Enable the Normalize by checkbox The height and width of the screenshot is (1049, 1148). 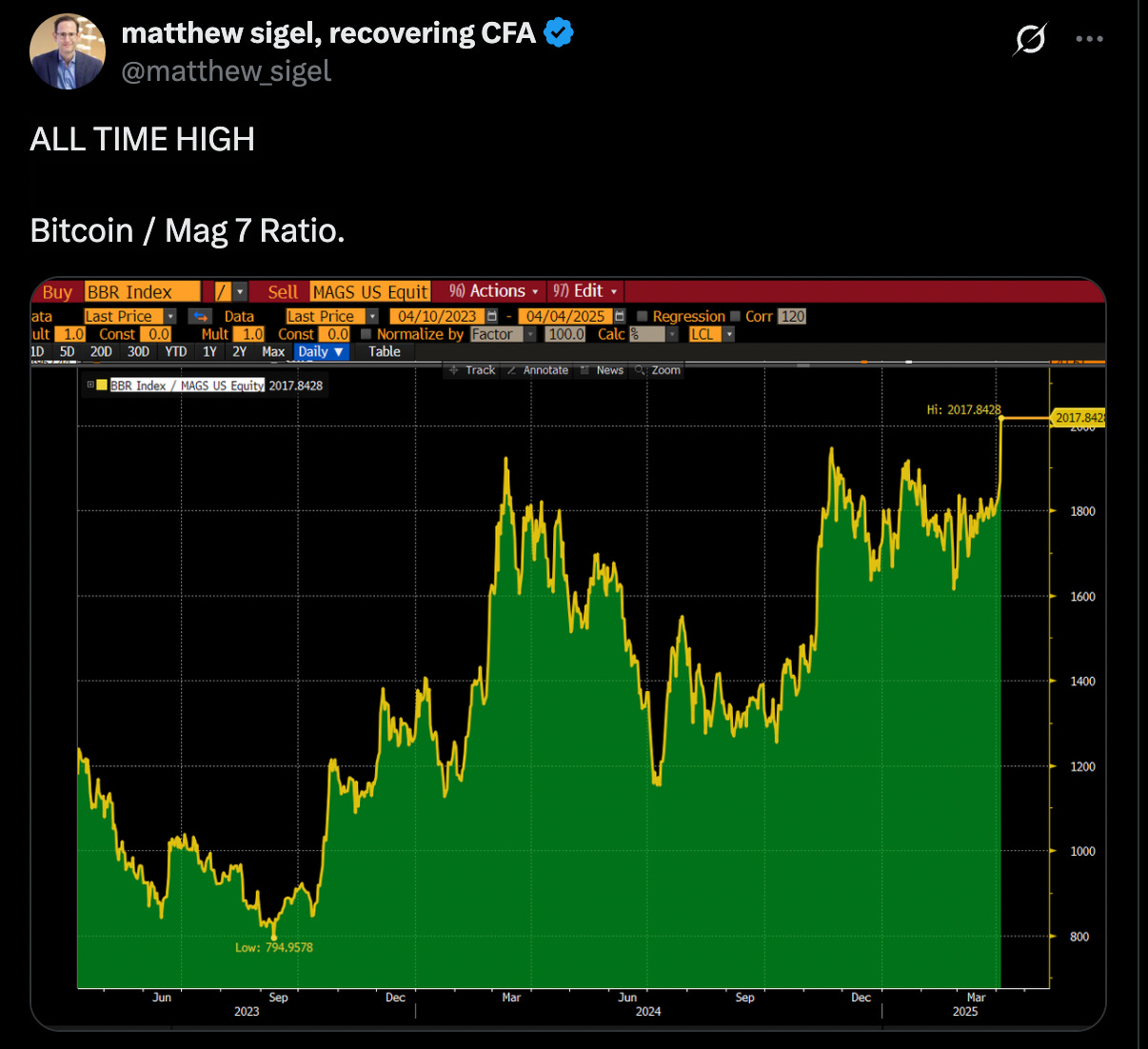coord(366,334)
